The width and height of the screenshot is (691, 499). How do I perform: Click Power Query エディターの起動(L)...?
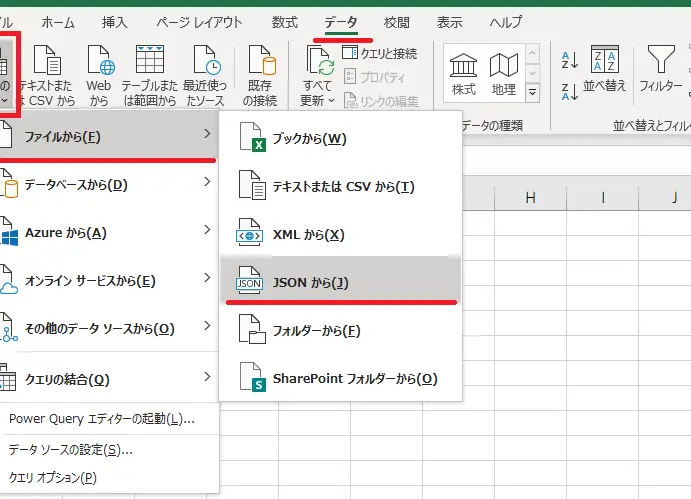[x=102, y=419]
